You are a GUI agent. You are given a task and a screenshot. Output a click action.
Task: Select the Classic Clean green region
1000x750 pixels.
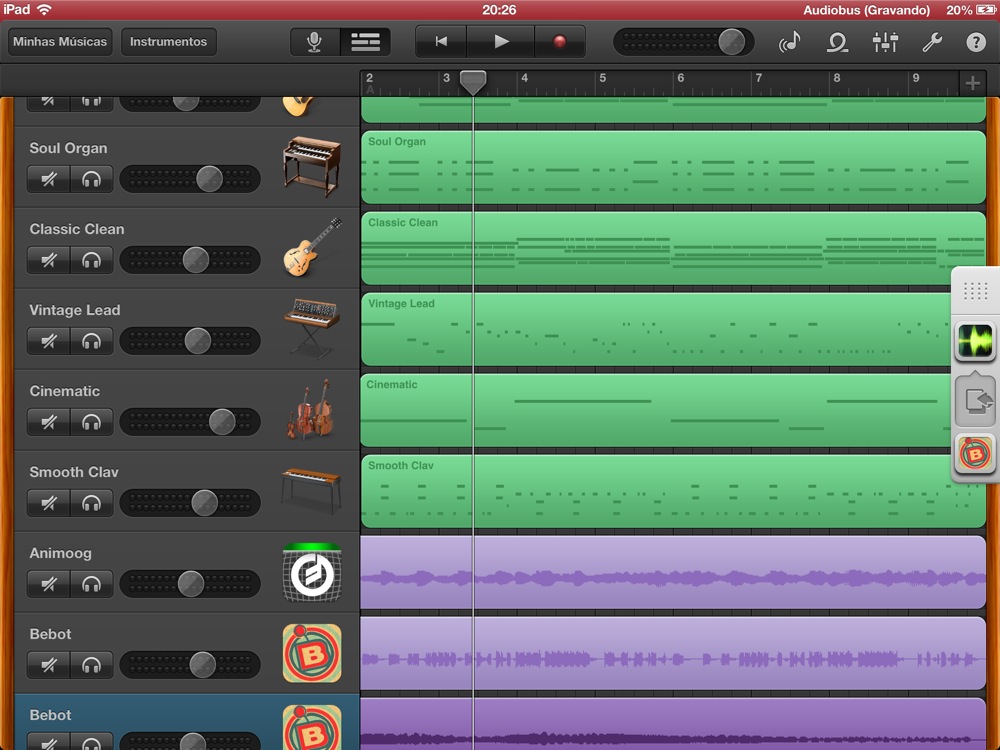673,248
